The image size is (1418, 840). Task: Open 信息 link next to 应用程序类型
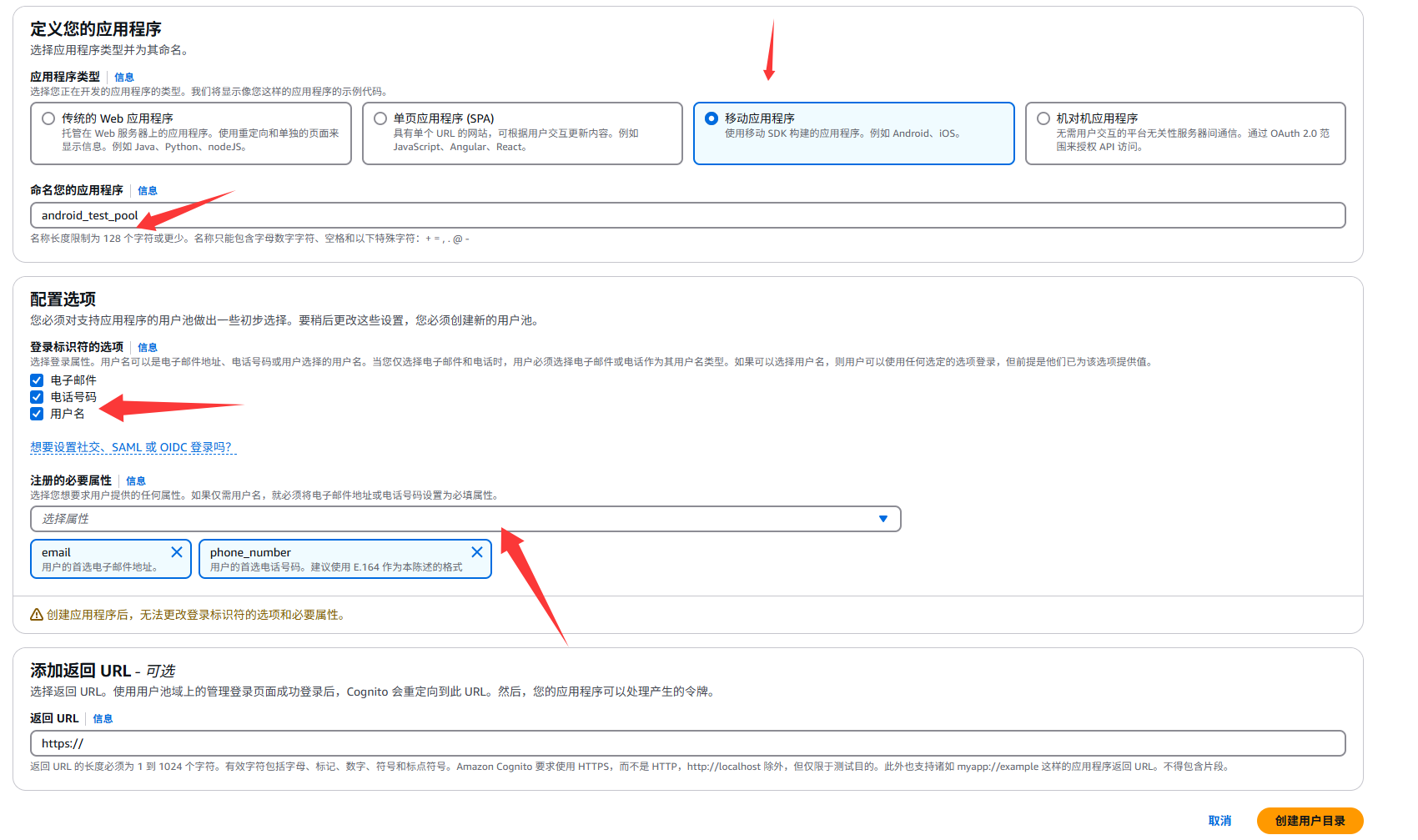click(124, 78)
